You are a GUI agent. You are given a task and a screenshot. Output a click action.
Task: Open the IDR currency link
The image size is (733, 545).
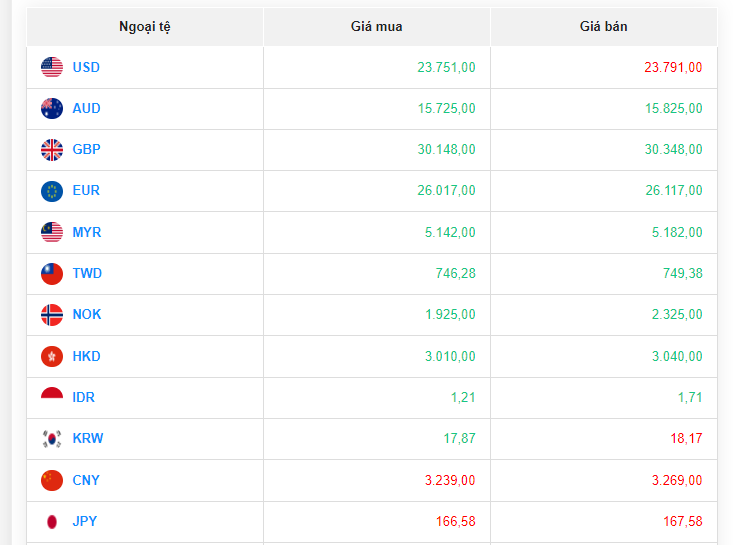click(x=84, y=397)
